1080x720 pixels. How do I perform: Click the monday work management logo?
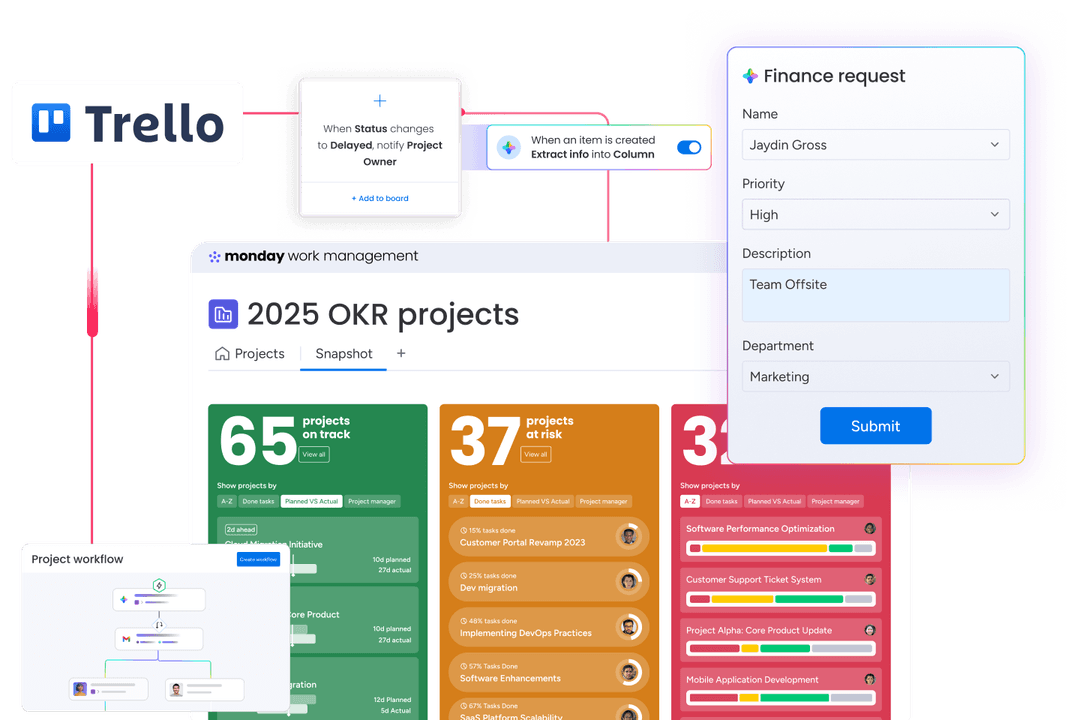pyautogui.click(x=313, y=256)
